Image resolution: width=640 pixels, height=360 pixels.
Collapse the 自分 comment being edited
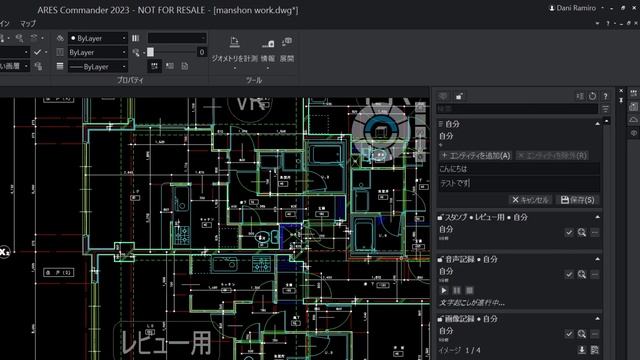click(x=598, y=124)
